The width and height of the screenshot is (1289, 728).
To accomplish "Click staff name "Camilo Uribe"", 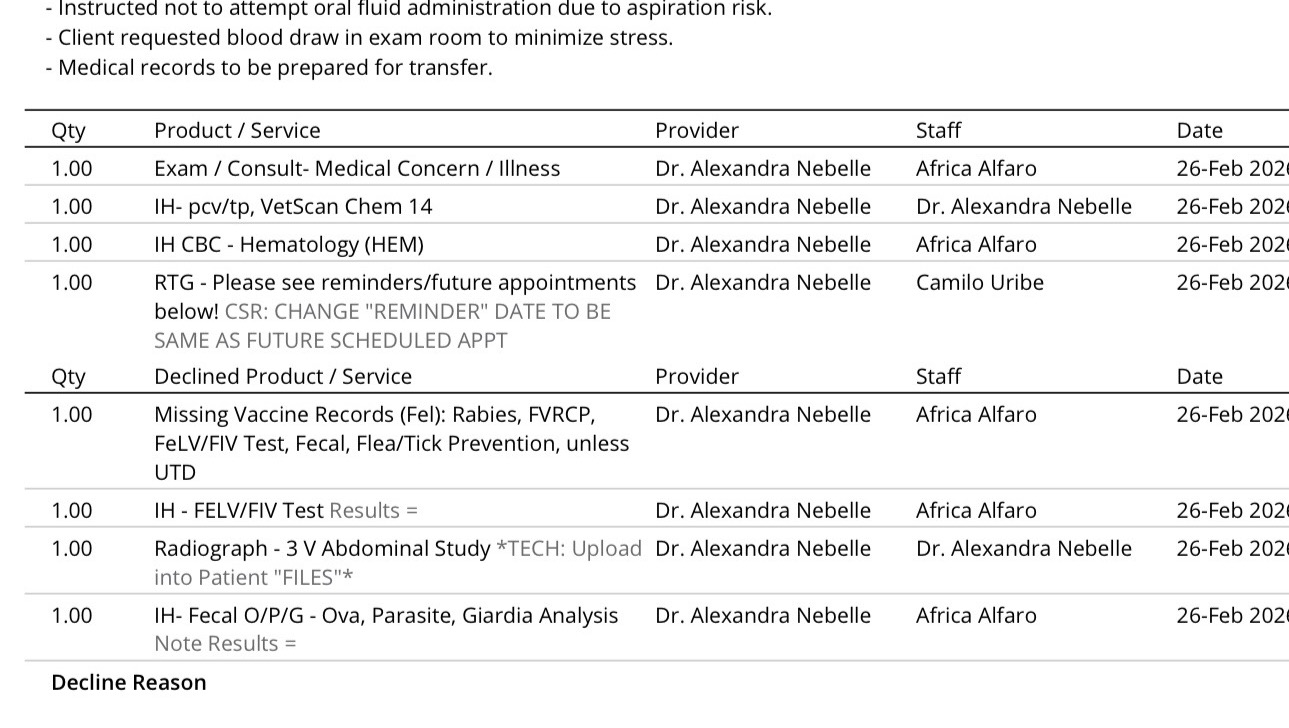I will pos(979,283).
